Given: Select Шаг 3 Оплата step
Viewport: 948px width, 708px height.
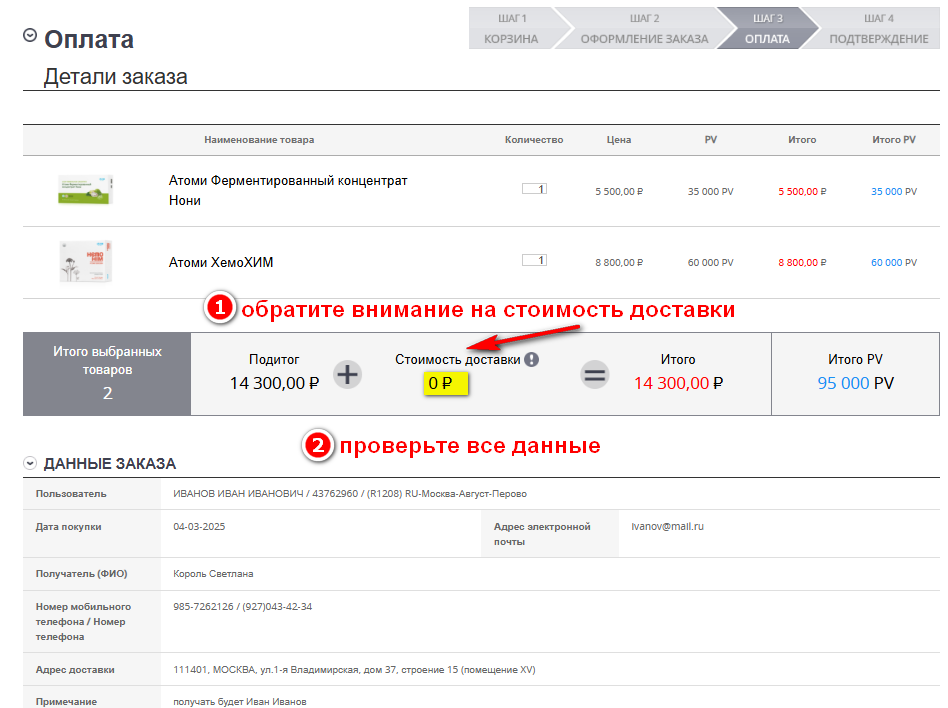Looking at the screenshot, I should point(767,29).
